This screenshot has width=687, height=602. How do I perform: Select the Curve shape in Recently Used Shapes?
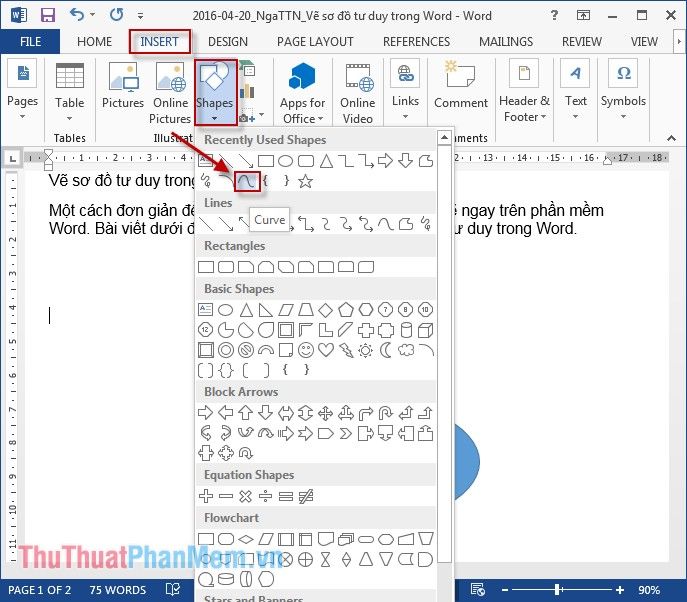pos(247,181)
